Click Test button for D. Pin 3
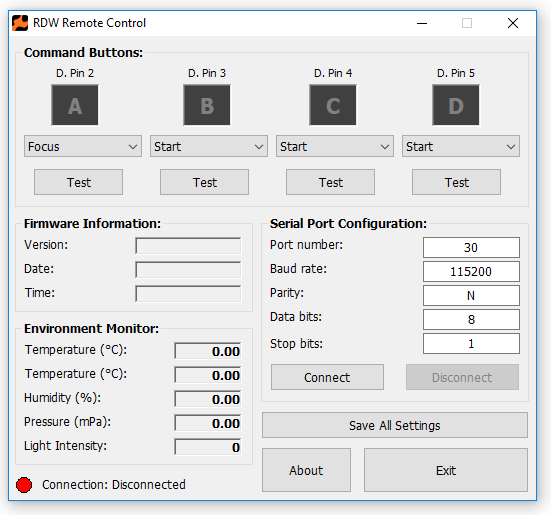This screenshot has height=515, width=551. point(205,182)
